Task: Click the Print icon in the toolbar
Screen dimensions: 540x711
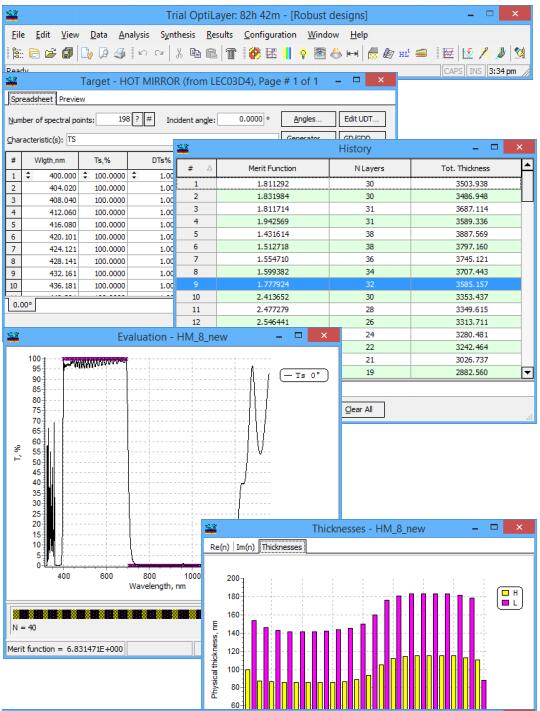Action: tap(120, 54)
